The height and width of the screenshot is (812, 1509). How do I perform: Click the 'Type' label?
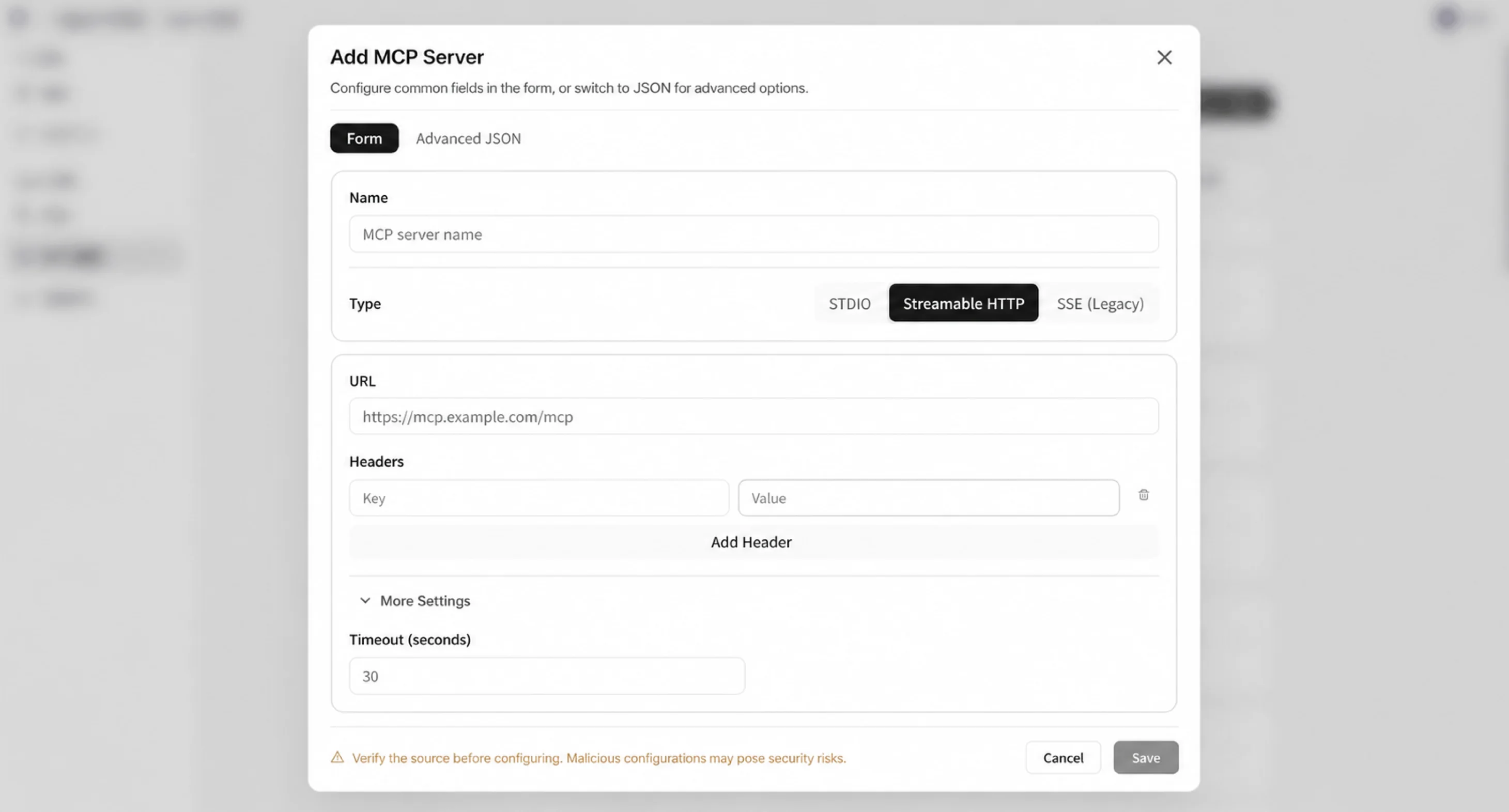pyautogui.click(x=365, y=303)
